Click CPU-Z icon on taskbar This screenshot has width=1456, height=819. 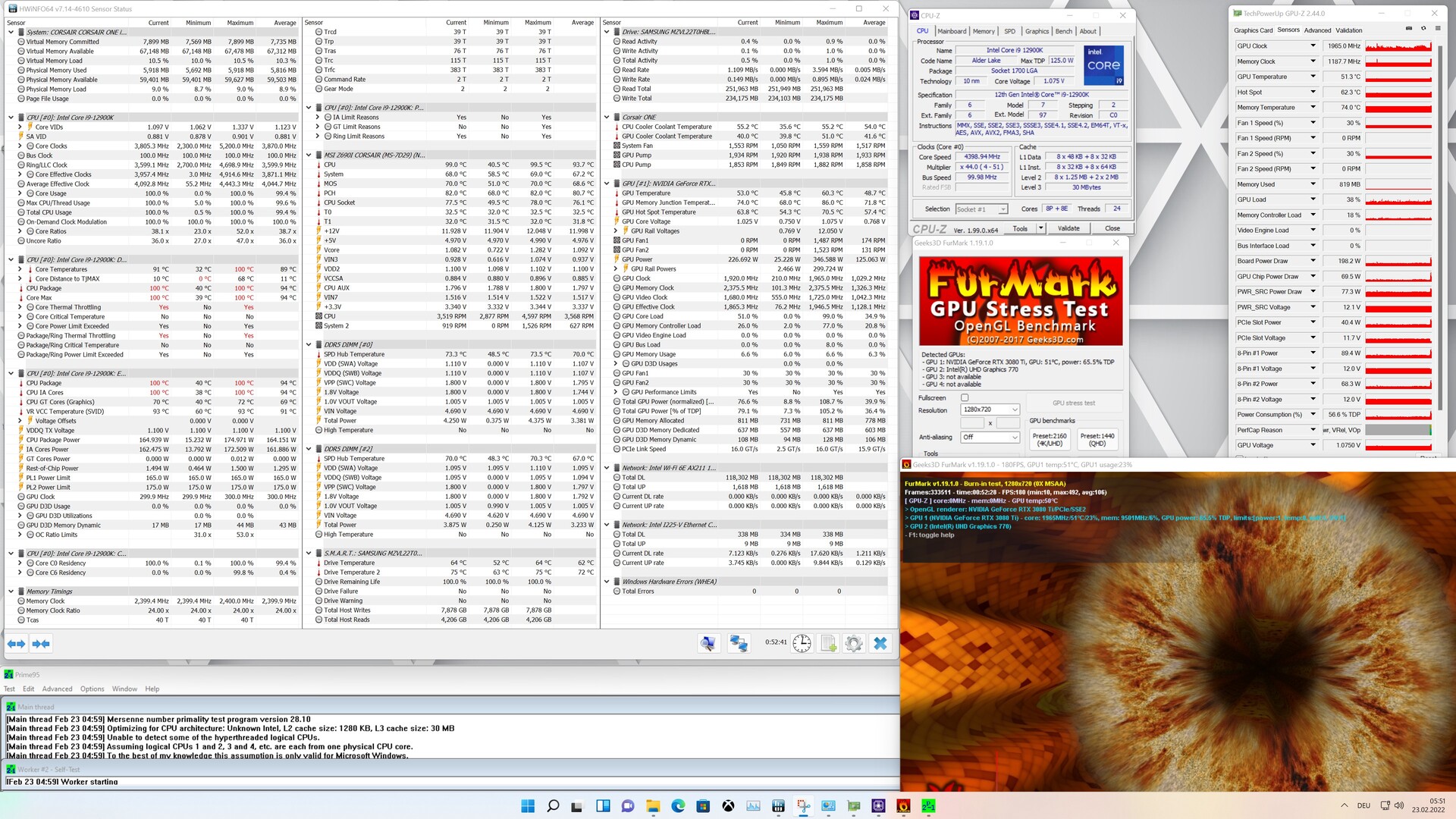[x=878, y=805]
